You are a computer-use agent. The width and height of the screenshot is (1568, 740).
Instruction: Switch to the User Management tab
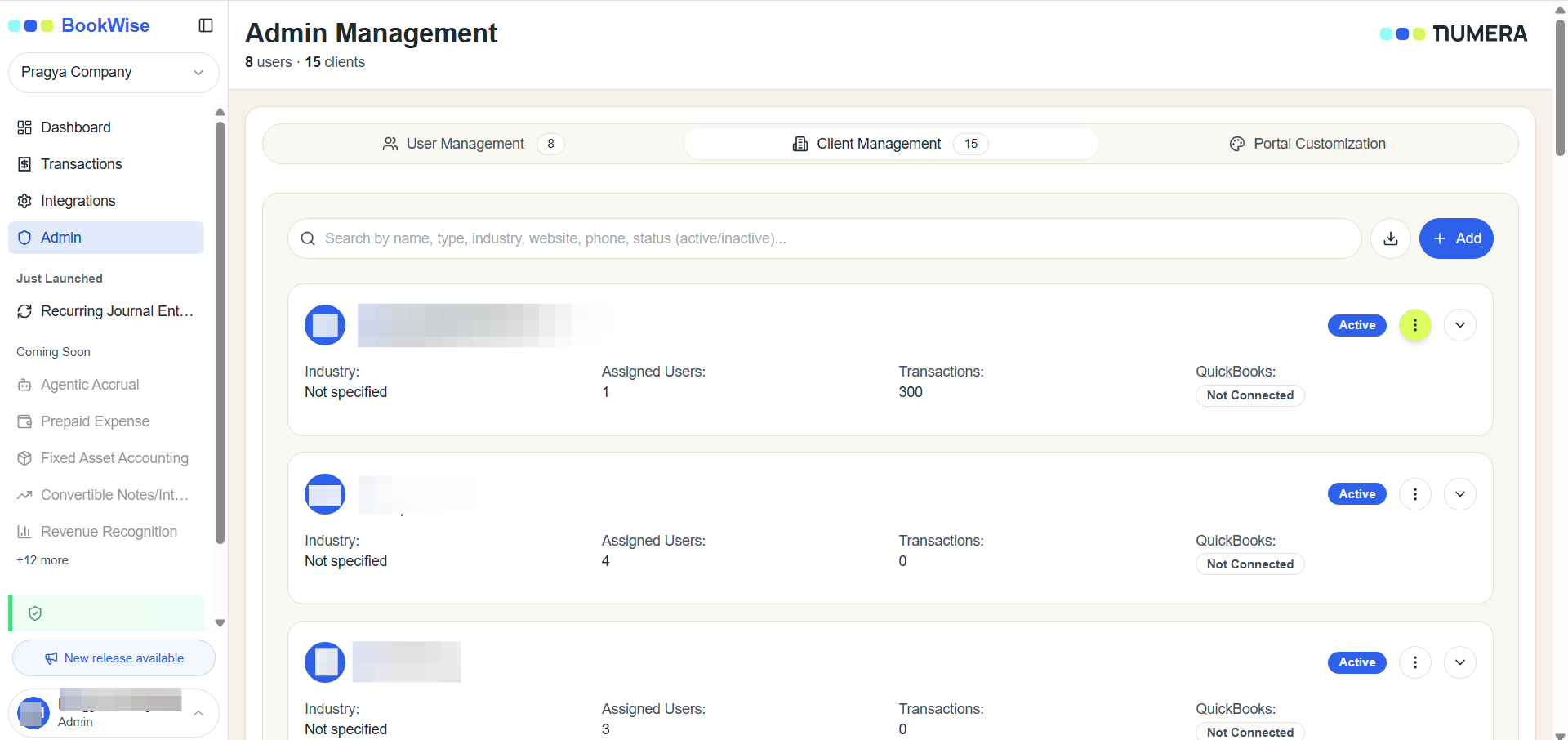tap(473, 144)
